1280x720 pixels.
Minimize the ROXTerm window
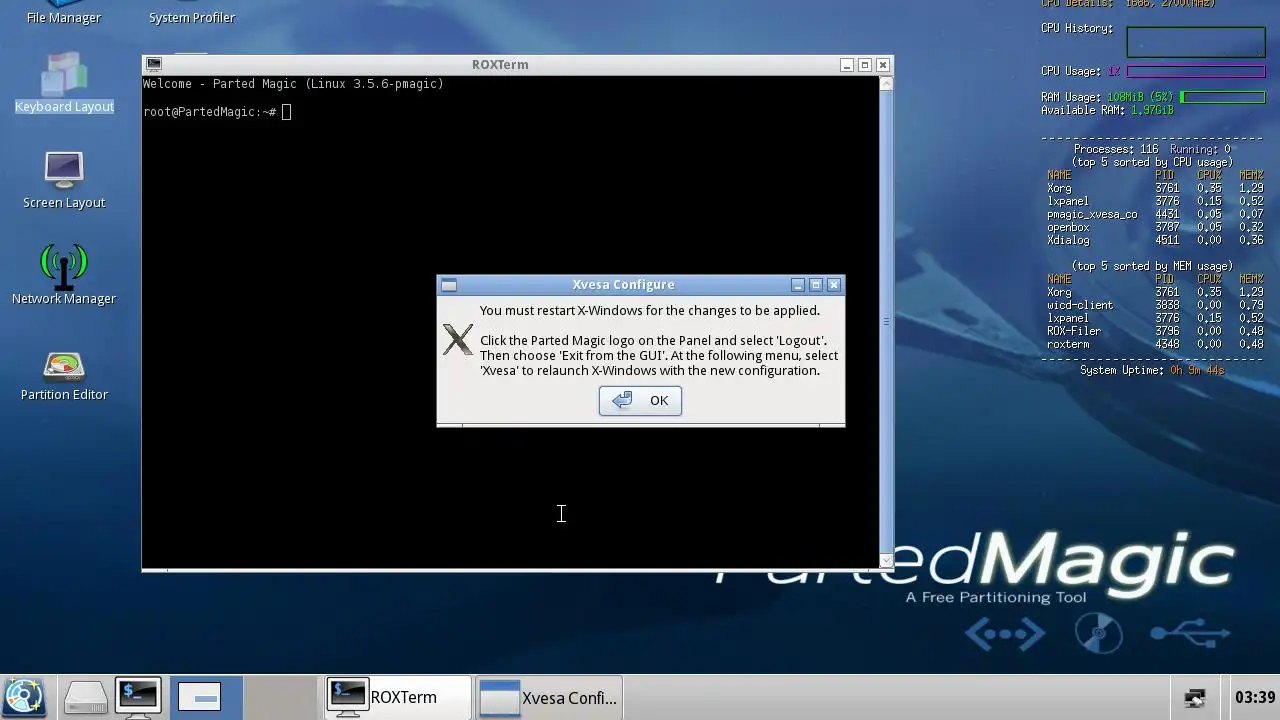pos(847,65)
